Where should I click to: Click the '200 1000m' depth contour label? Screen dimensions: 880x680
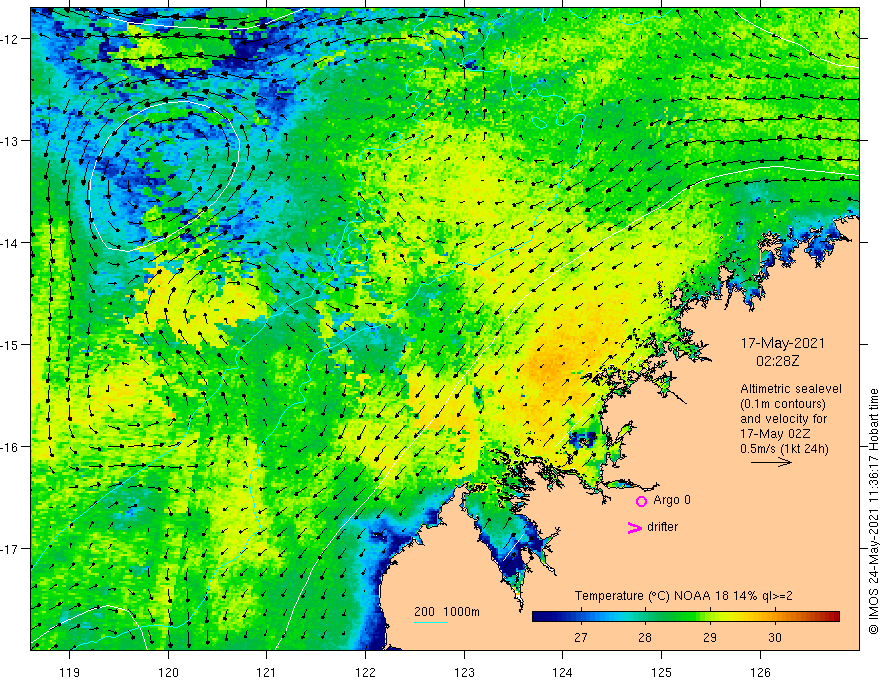(x=447, y=612)
